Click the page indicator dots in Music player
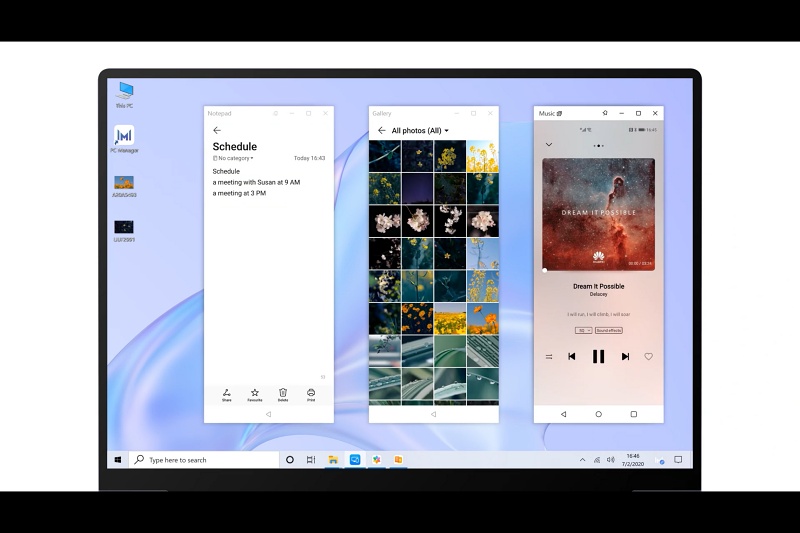The image size is (800, 533). [598, 146]
